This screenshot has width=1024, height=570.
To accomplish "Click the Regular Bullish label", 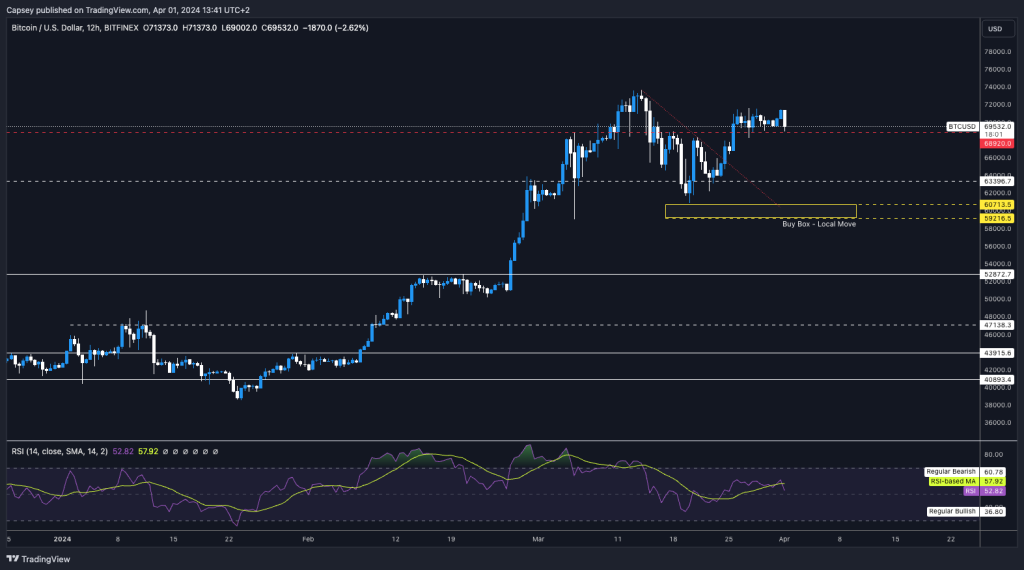I will click(951, 511).
